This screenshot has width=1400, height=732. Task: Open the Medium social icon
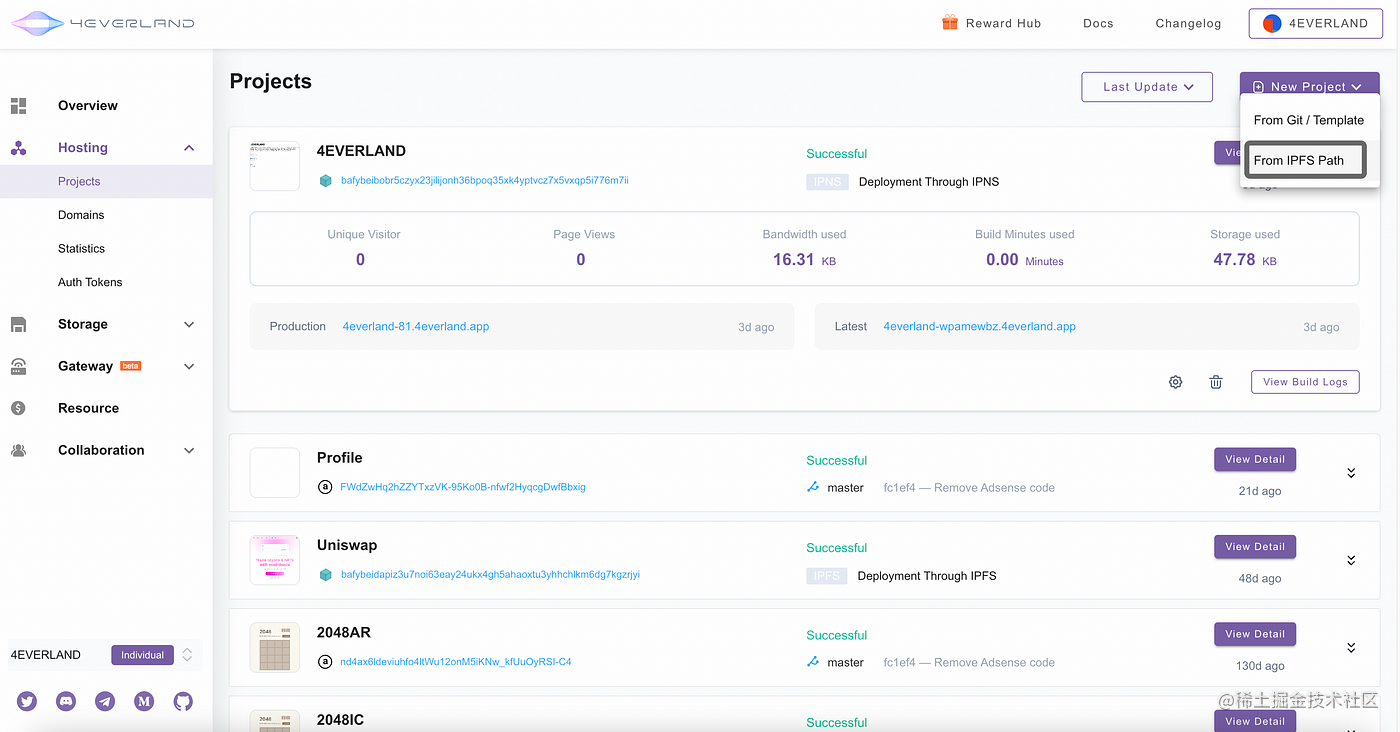144,702
